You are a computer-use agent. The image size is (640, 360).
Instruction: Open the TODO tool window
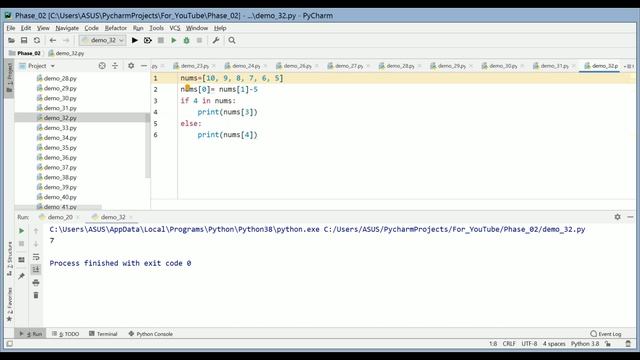click(66, 334)
